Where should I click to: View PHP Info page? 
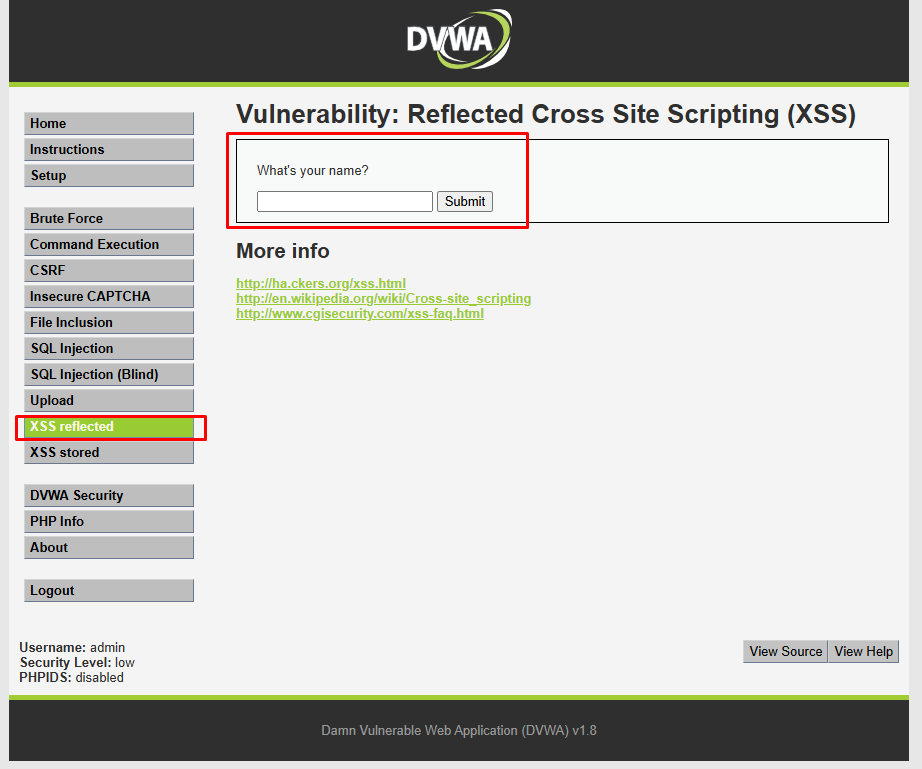click(109, 521)
